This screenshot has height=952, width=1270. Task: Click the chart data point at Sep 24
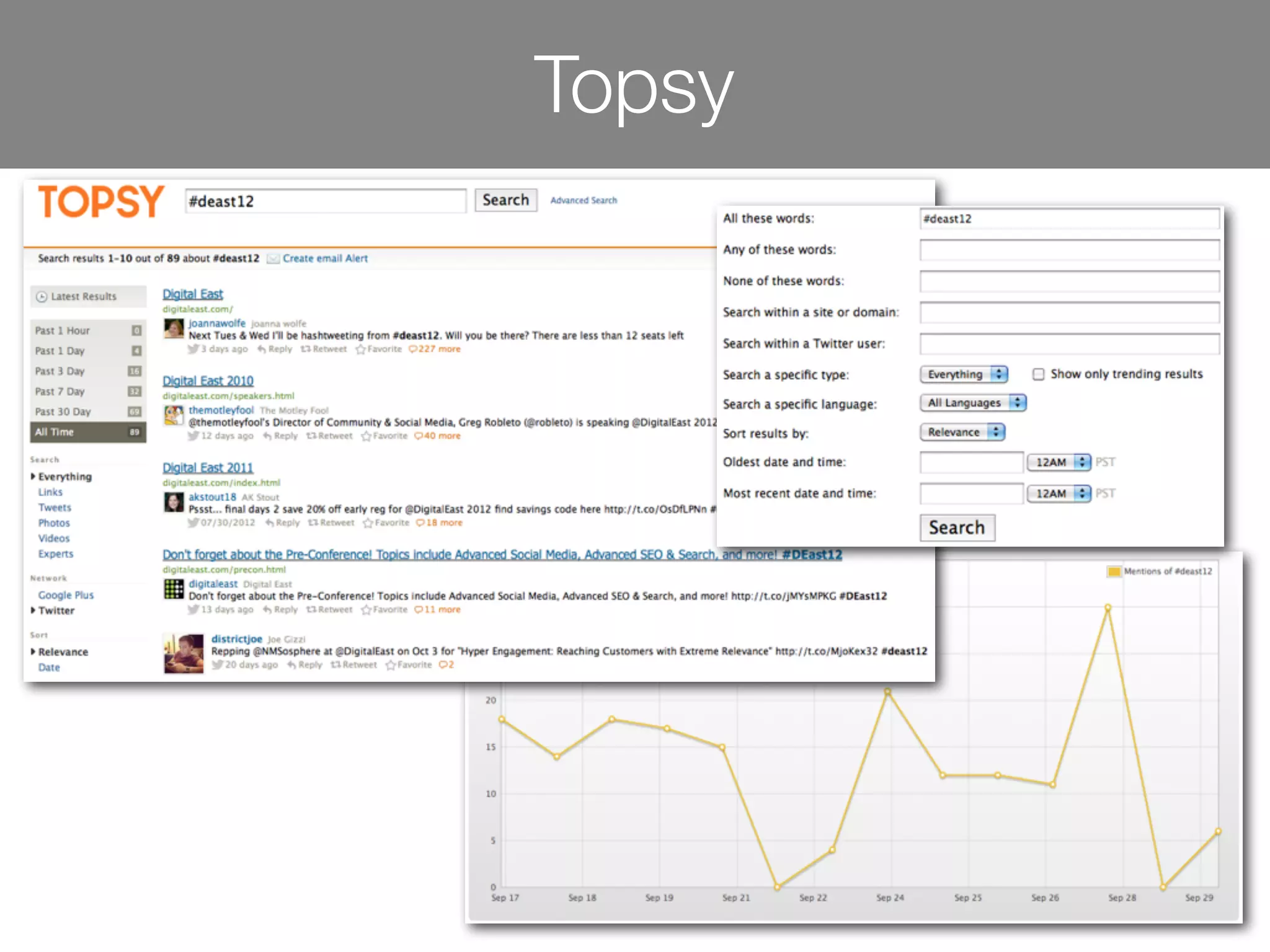(x=887, y=692)
